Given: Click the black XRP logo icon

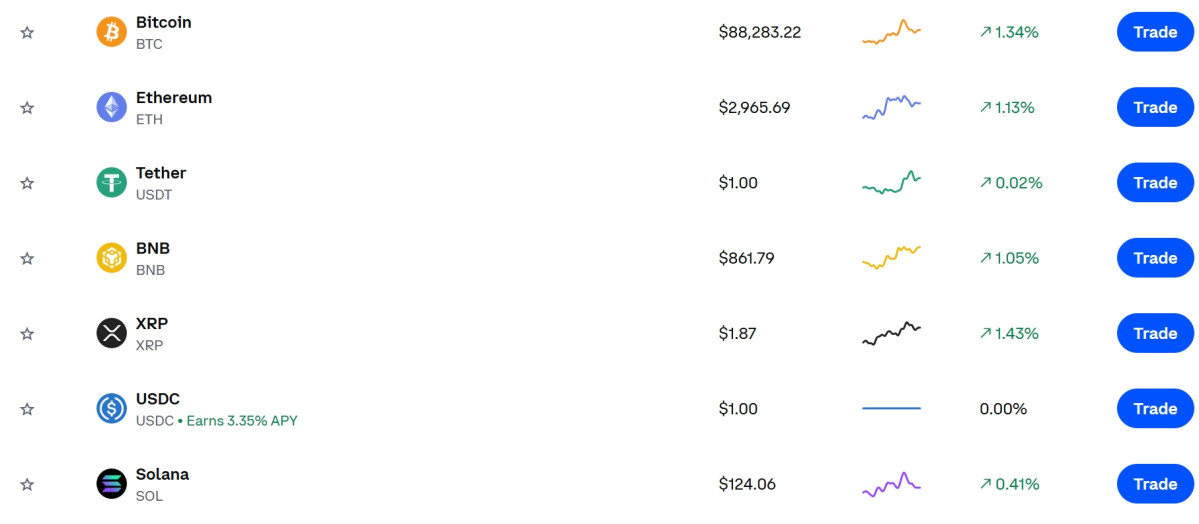Looking at the screenshot, I should pyautogui.click(x=111, y=333).
